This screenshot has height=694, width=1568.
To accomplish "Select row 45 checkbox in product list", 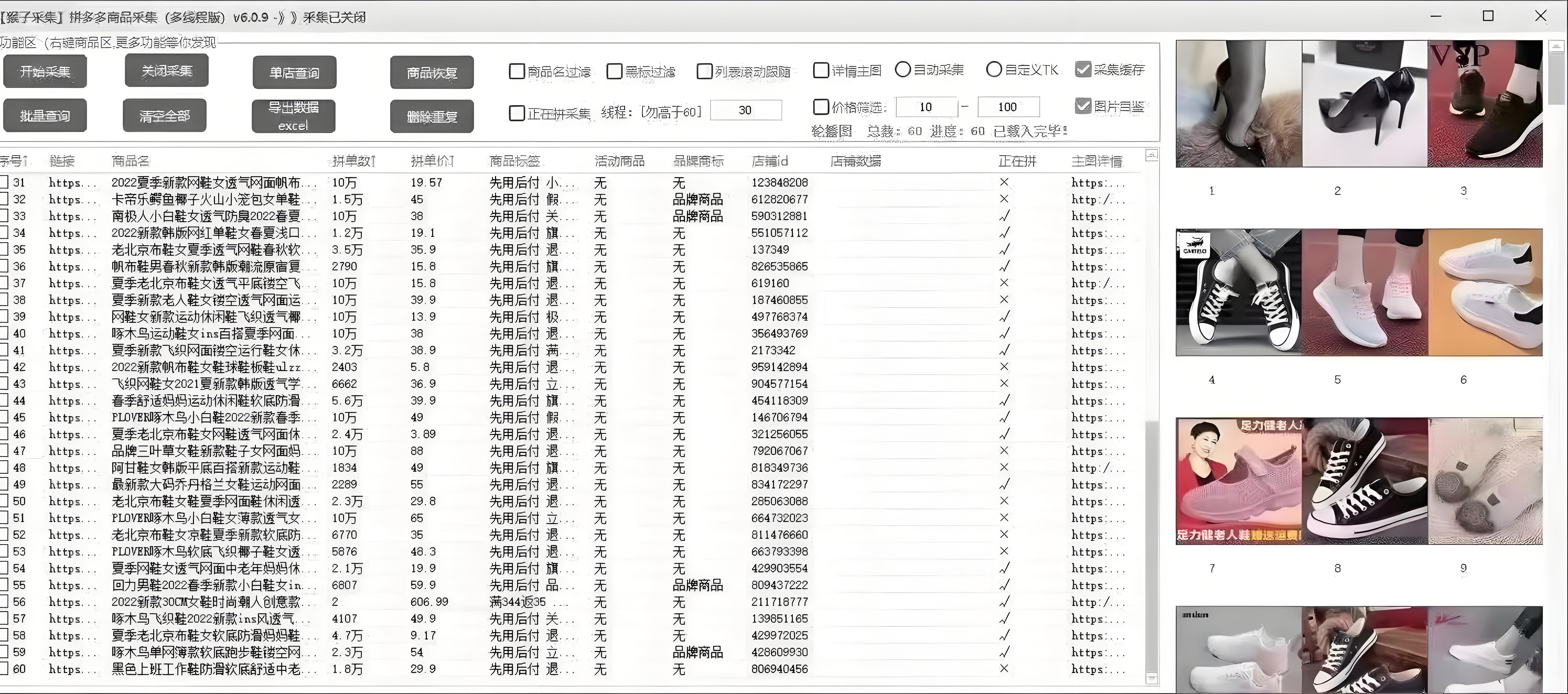I will click(x=4, y=417).
